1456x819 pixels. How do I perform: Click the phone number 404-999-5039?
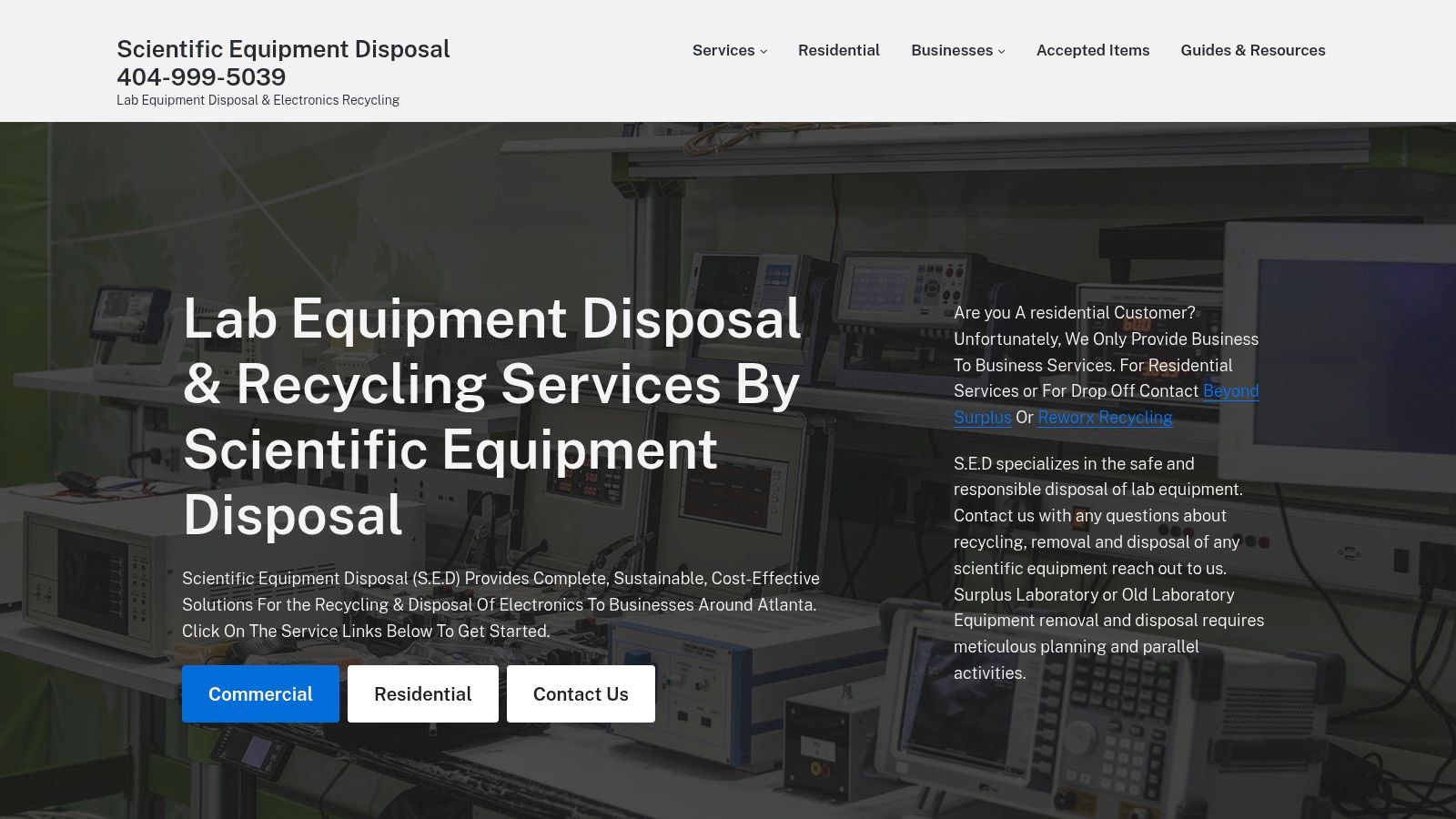click(201, 77)
